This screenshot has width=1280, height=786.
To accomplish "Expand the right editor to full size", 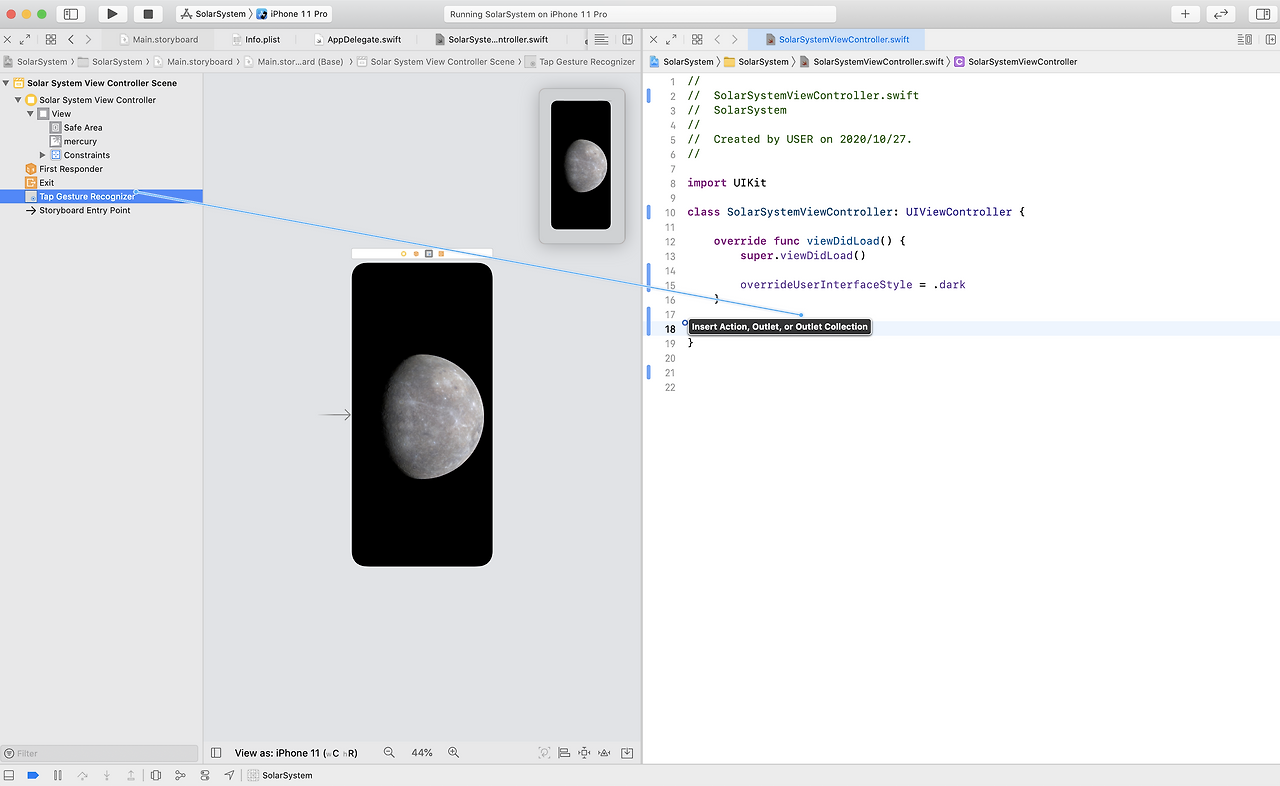I will click(672, 40).
